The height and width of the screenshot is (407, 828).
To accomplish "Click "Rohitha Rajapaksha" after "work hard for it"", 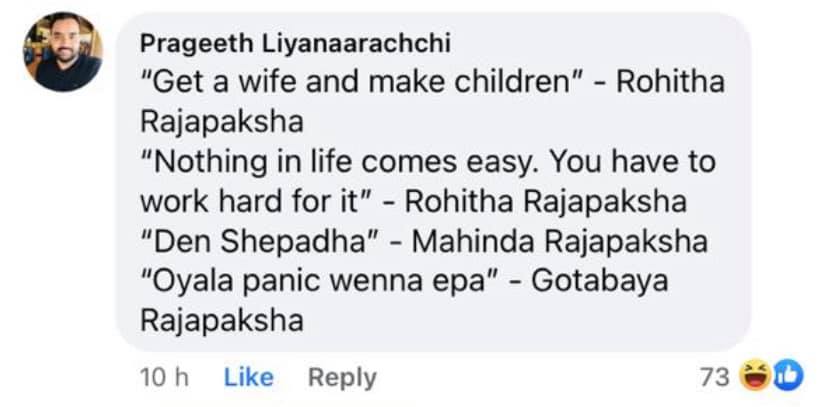I will (x=545, y=202).
